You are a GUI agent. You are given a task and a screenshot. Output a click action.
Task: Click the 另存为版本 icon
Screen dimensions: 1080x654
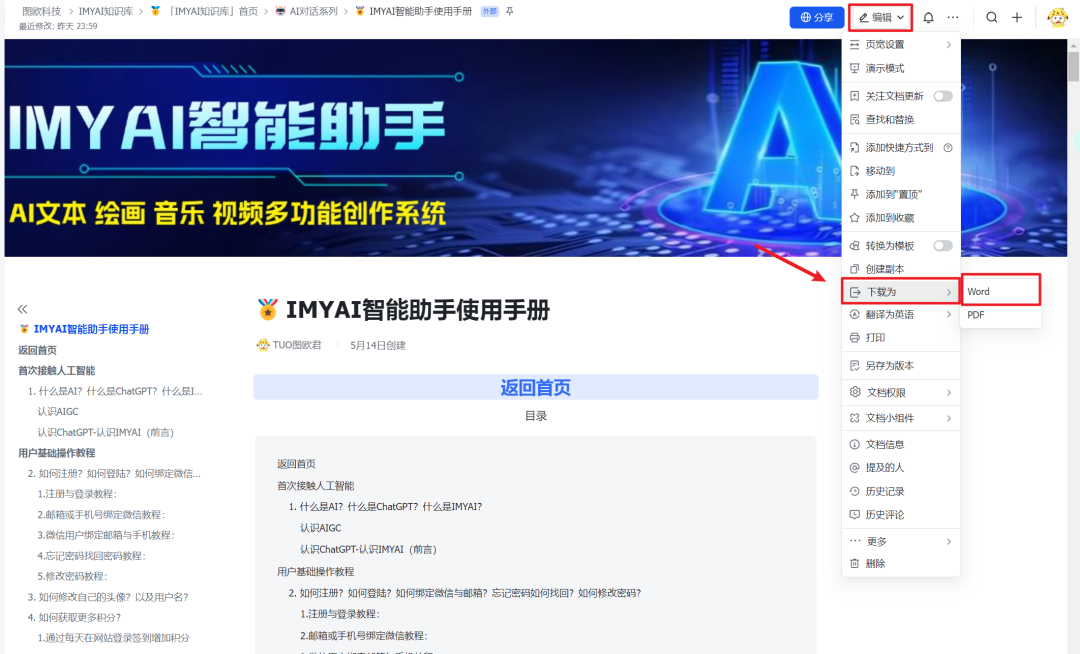click(x=855, y=366)
